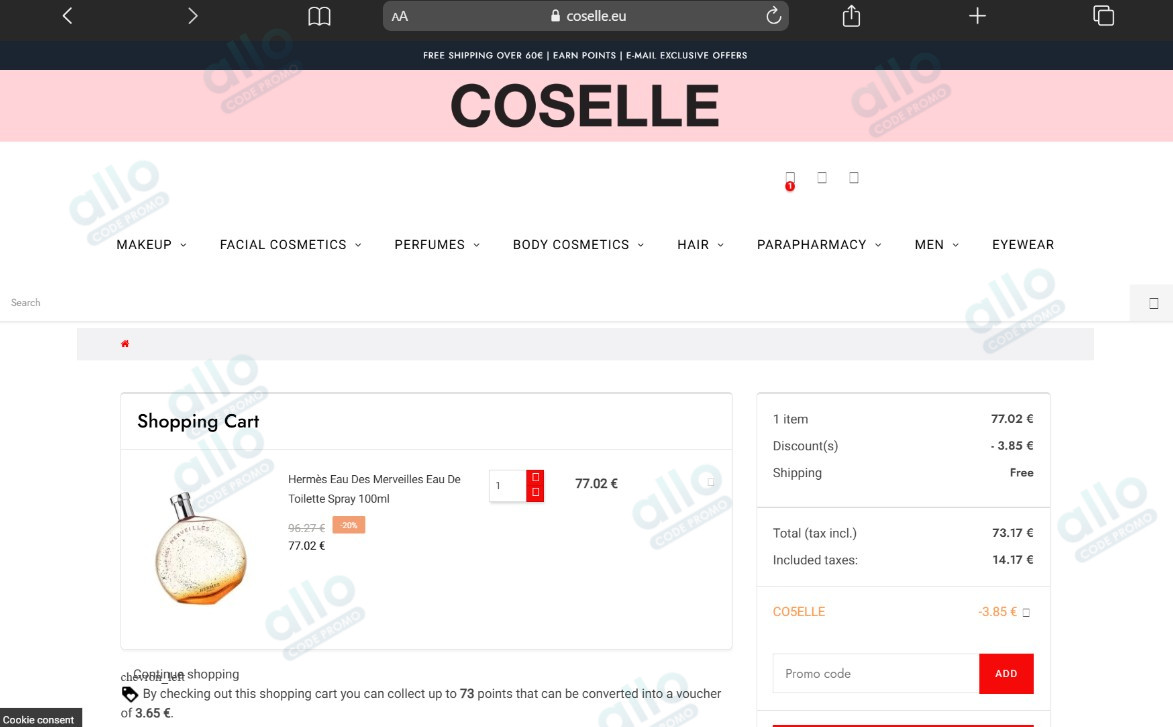Decrease quantity with the lower stepper arrow
Image resolution: width=1173 pixels, height=727 pixels.
click(536, 492)
